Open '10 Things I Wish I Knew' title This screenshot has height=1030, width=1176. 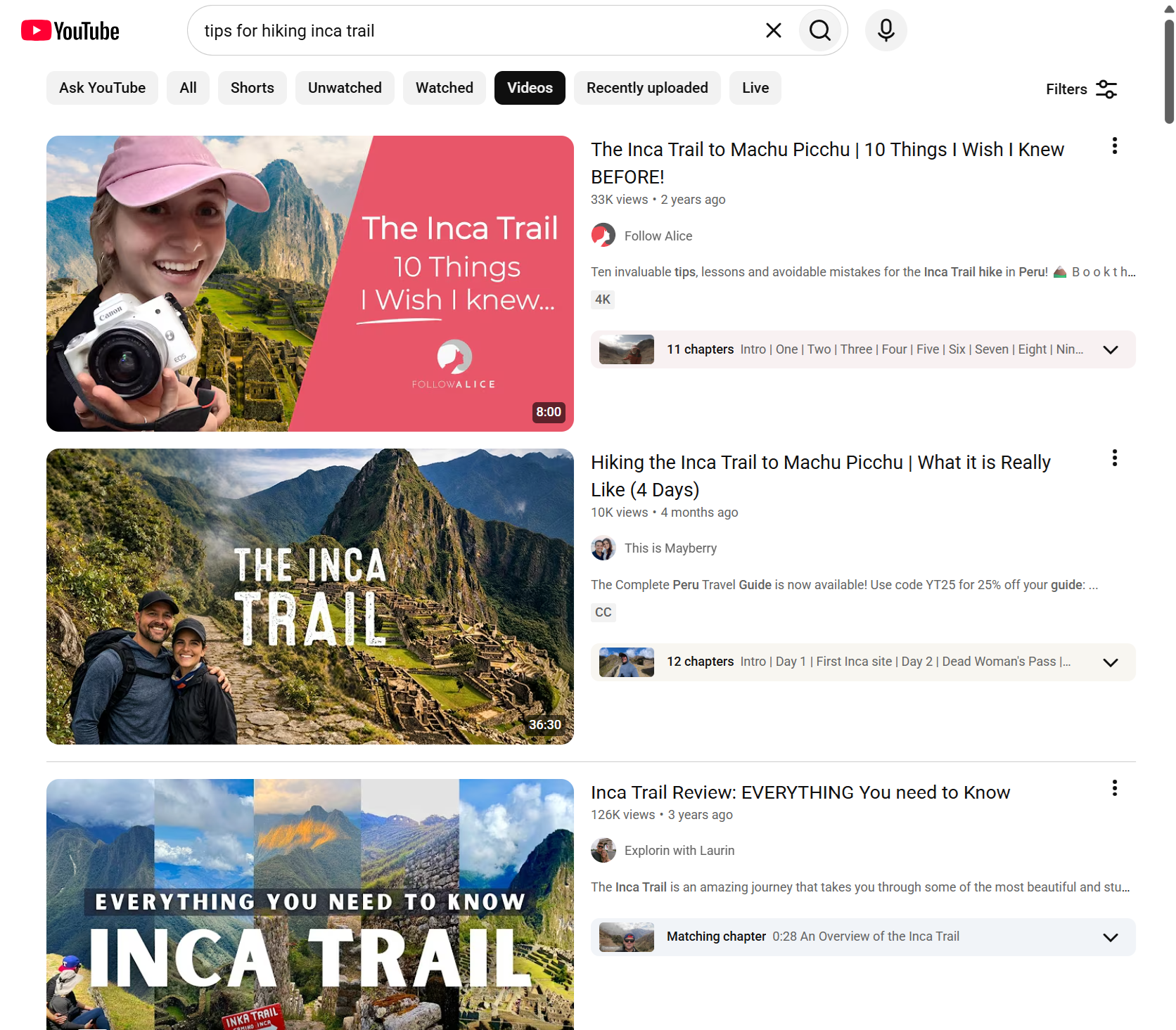coord(827,163)
